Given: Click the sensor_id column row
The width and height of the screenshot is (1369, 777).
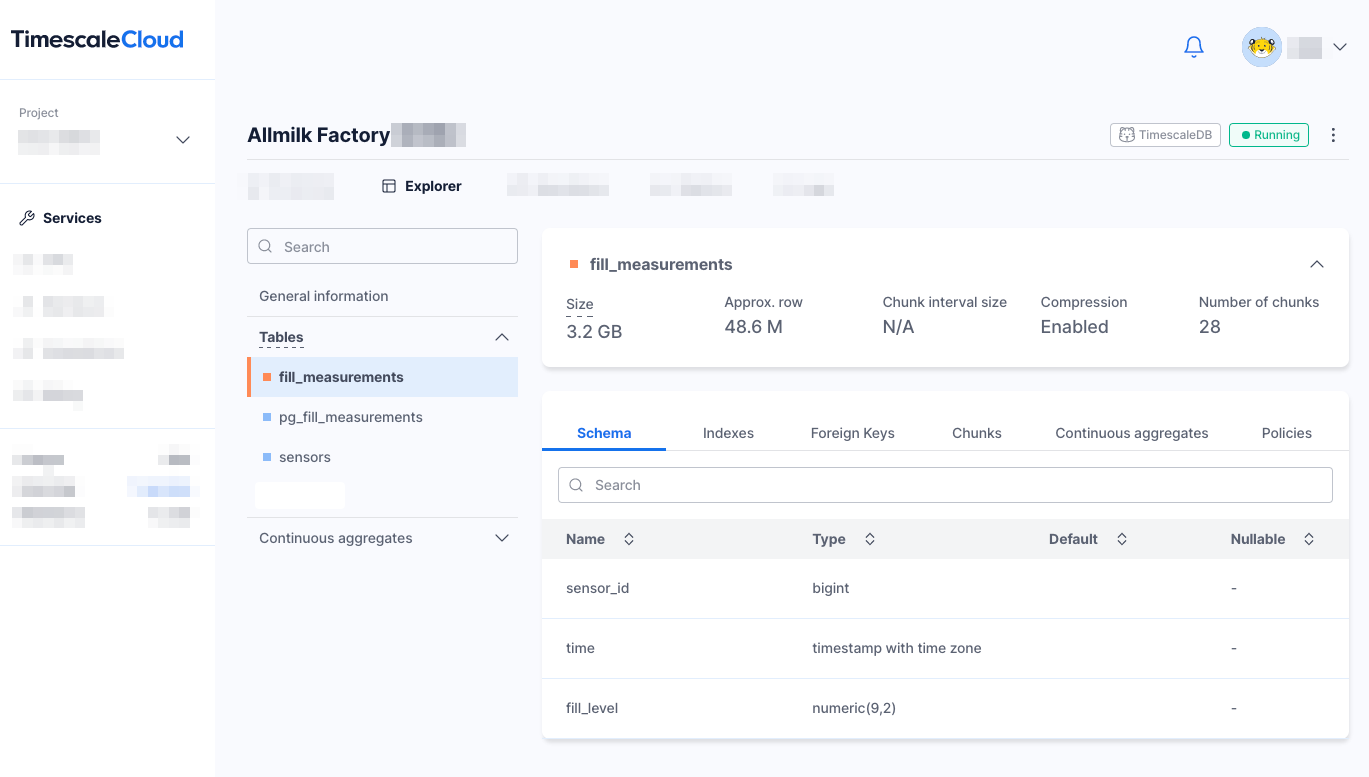Looking at the screenshot, I should pos(945,588).
